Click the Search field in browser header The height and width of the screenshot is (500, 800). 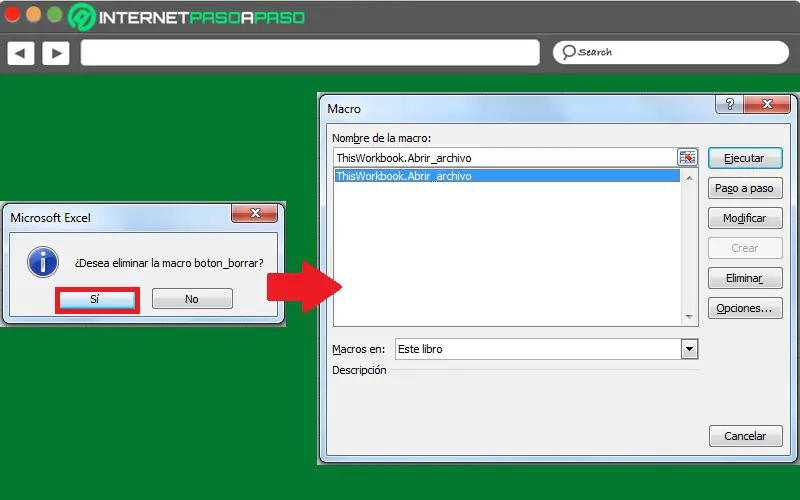(x=671, y=52)
